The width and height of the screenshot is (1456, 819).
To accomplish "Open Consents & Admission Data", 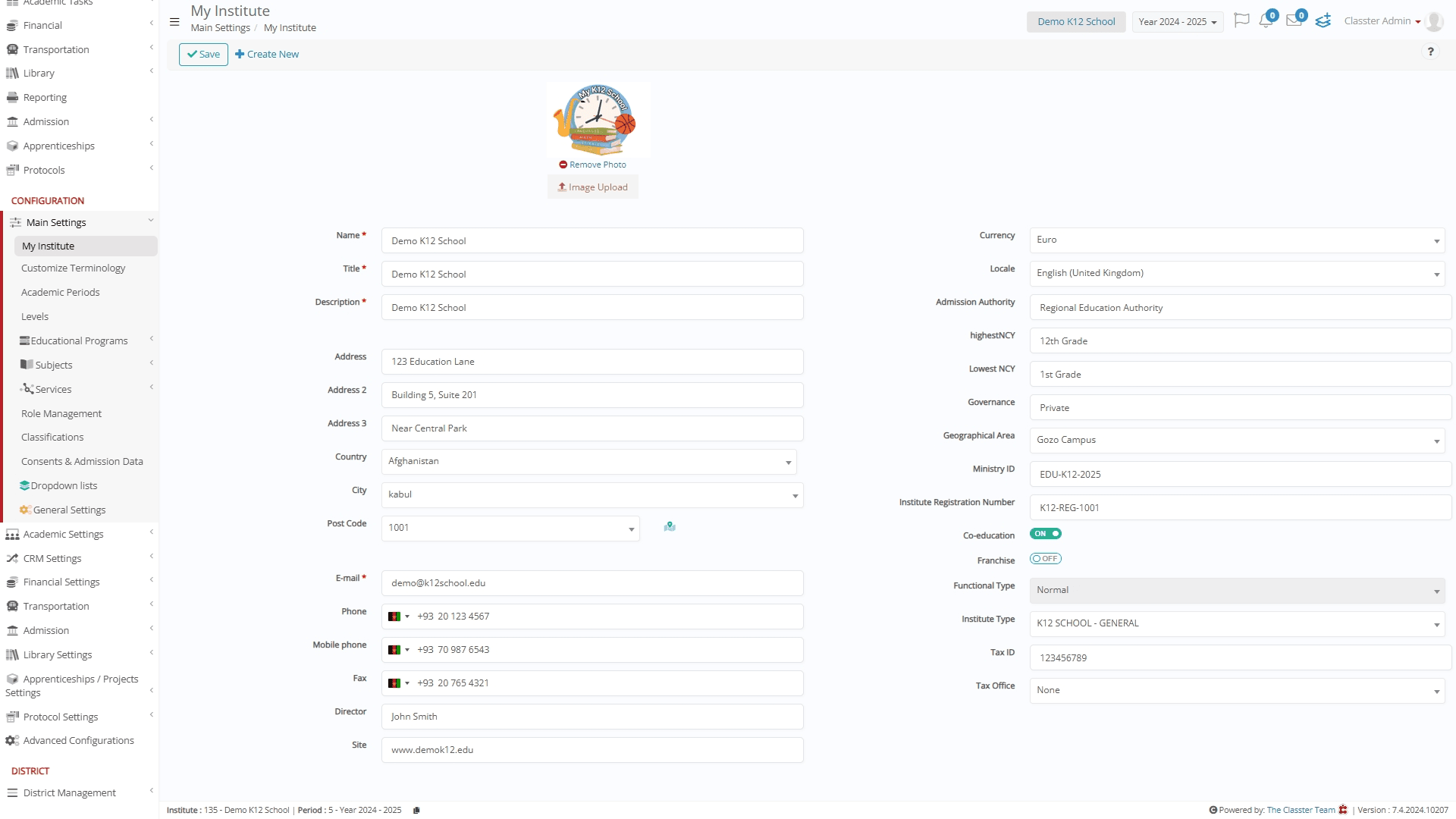I will [82, 462].
